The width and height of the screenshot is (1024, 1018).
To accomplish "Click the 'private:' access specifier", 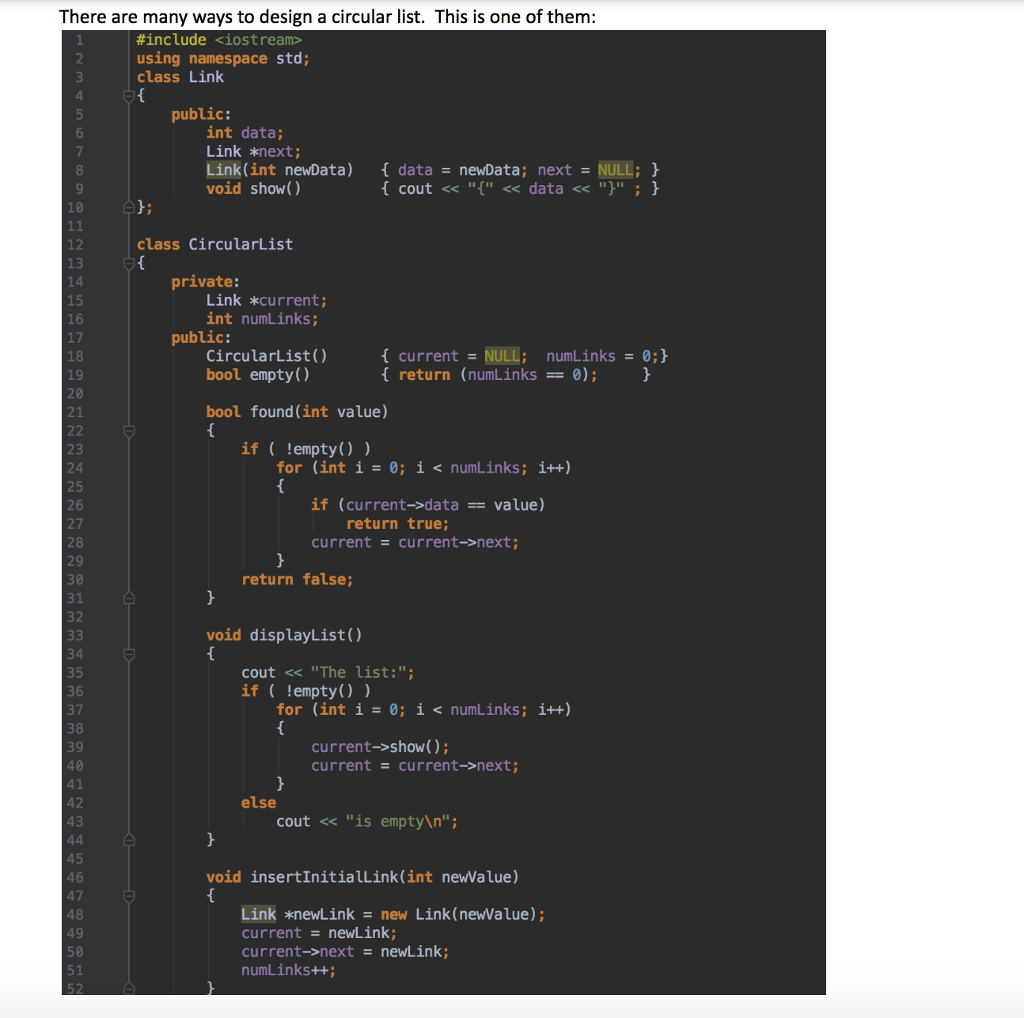I will [x=205, y=282].
